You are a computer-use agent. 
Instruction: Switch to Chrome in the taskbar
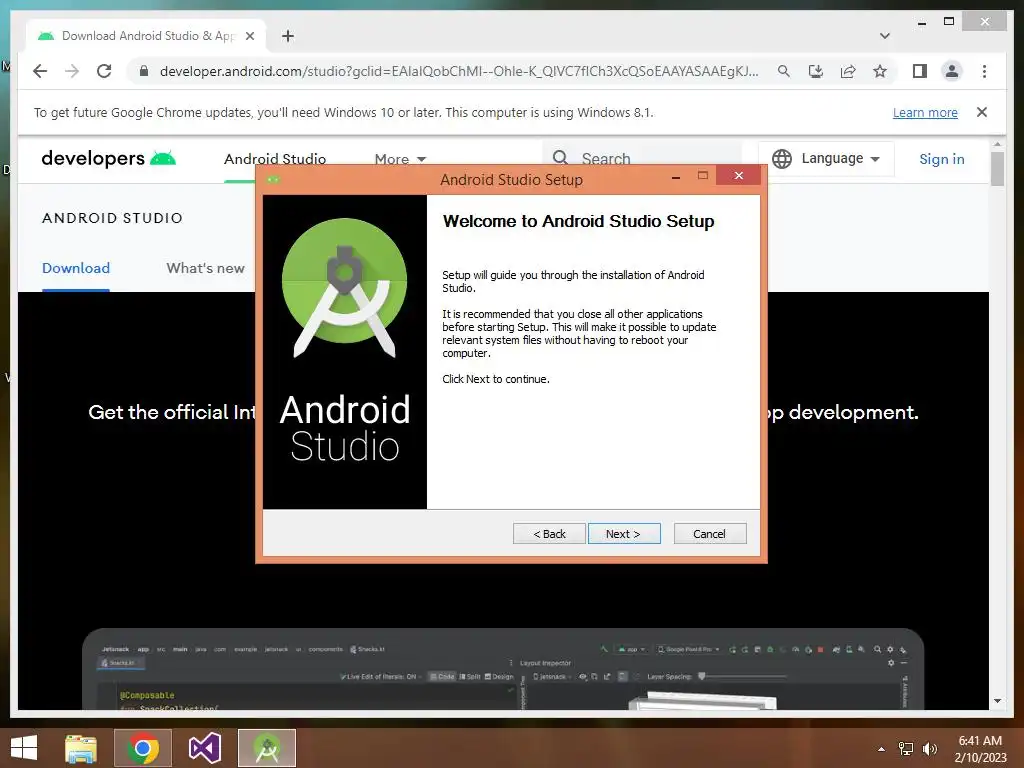click(x=143, y=748)
